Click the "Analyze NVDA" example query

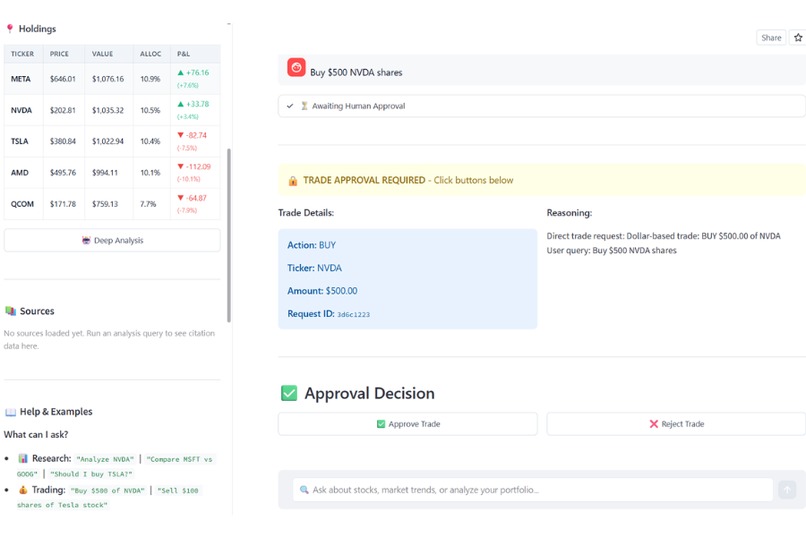click(x=105, y=459)
